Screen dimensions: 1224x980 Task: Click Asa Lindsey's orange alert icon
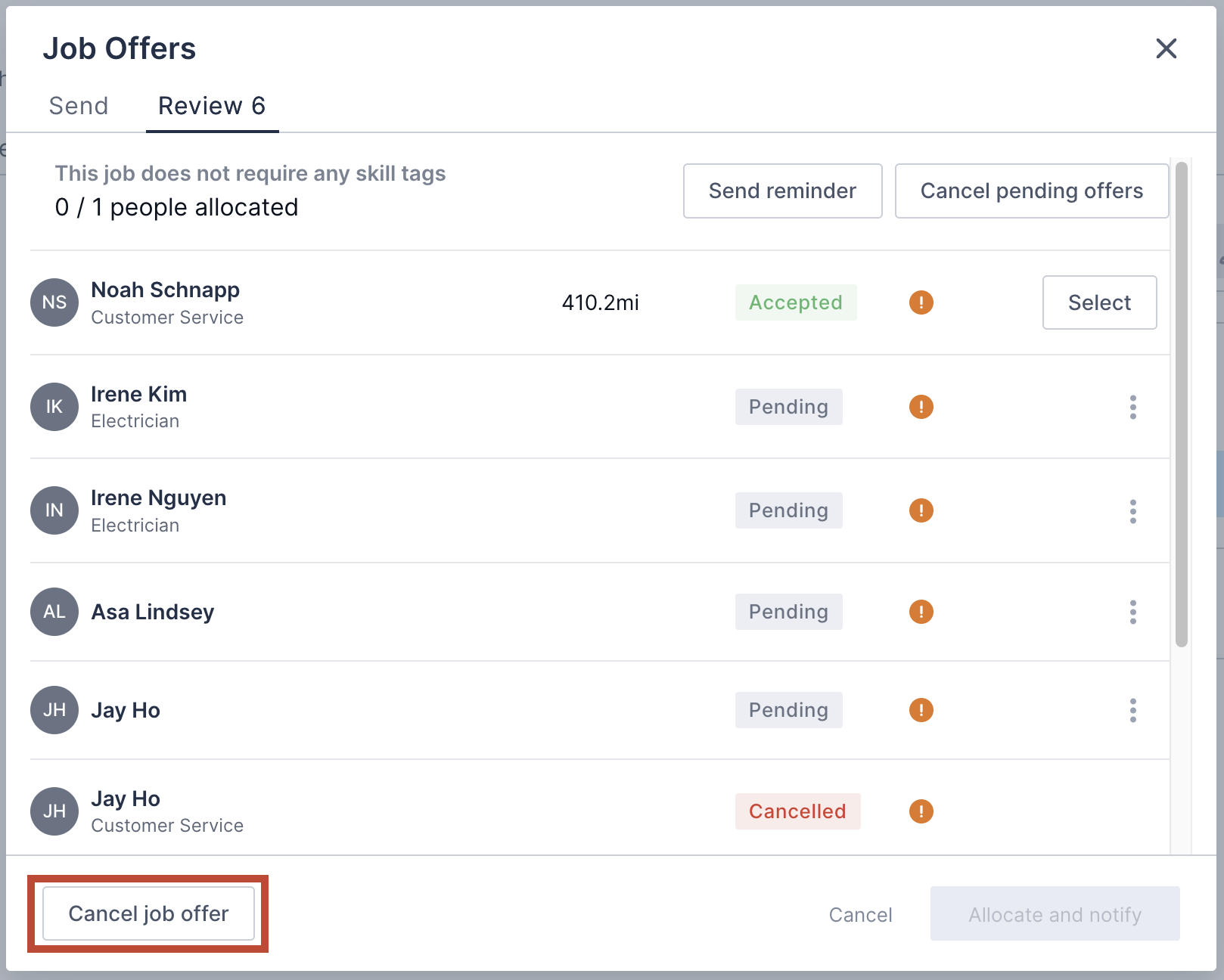(x=921, y=612)
